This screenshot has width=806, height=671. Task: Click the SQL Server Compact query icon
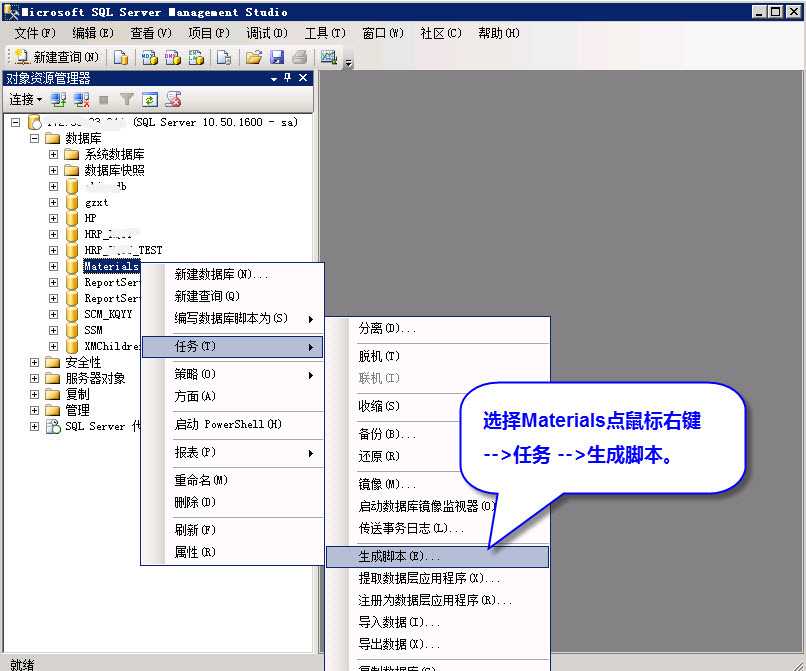224,57
